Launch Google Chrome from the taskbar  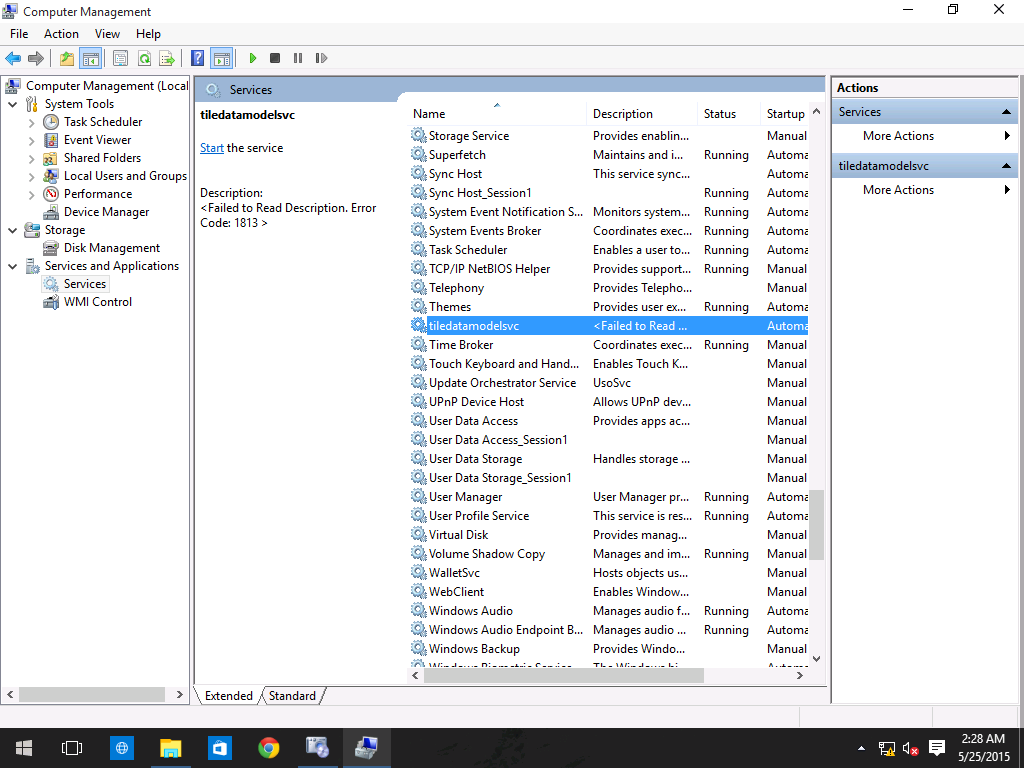[x=268, y=748]
